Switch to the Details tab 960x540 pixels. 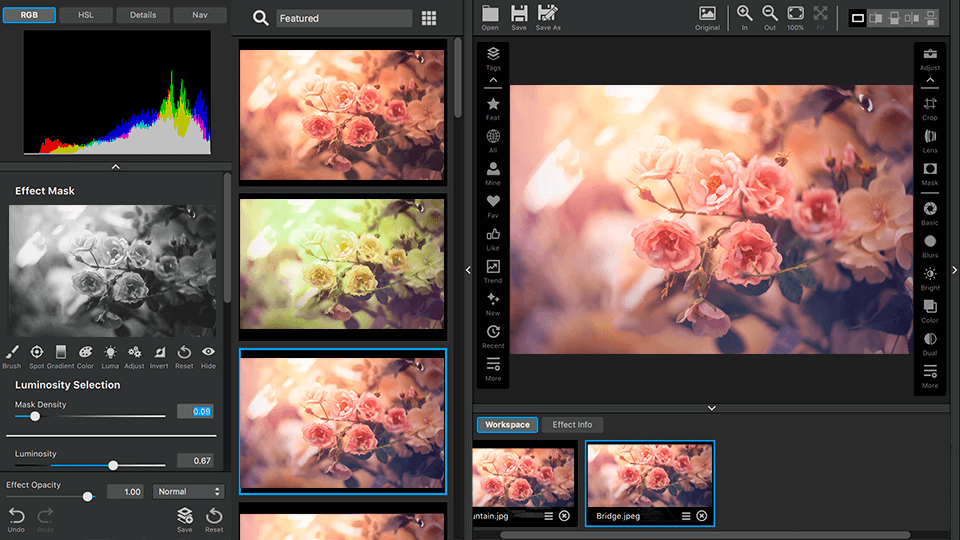143,15
